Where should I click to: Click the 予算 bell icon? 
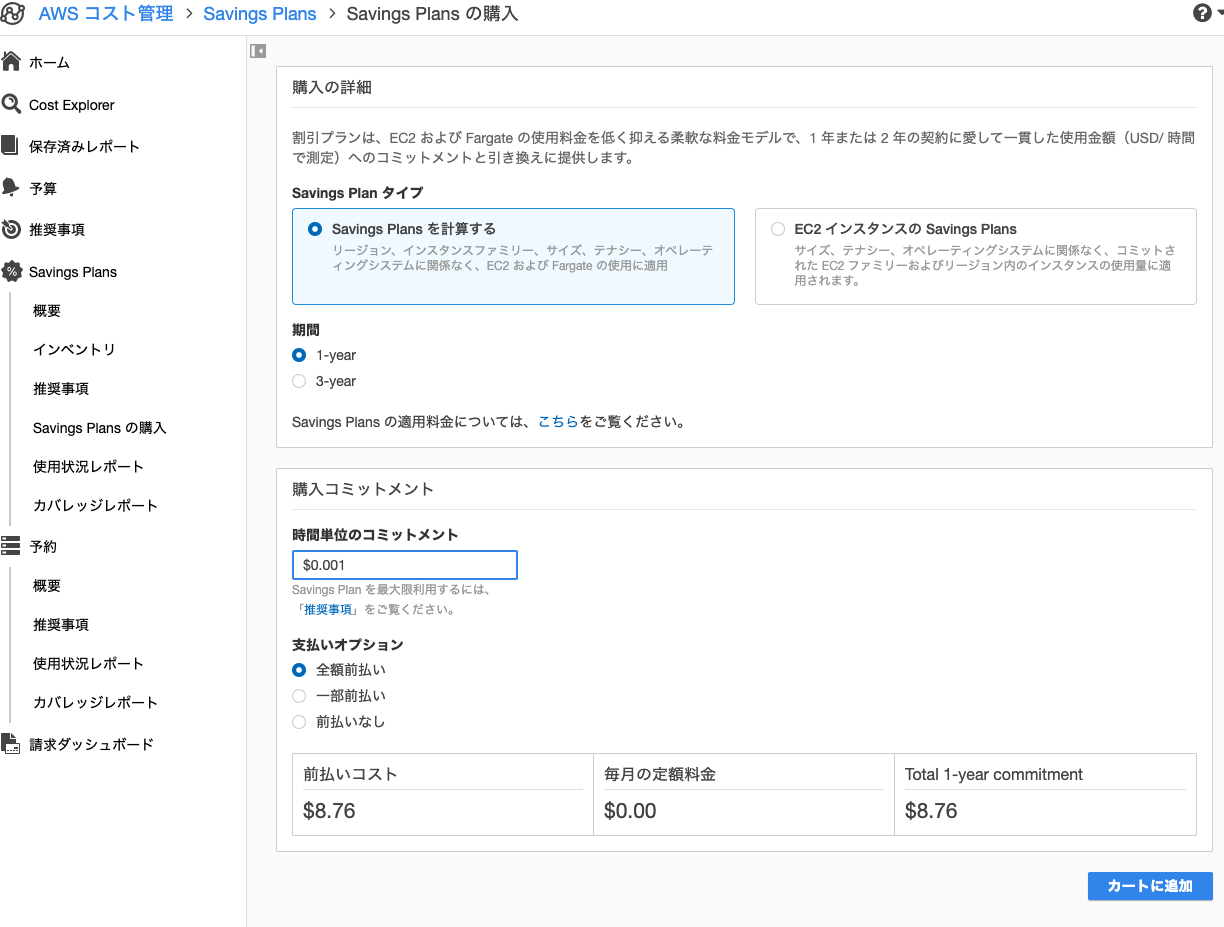(x=11, y=188)
